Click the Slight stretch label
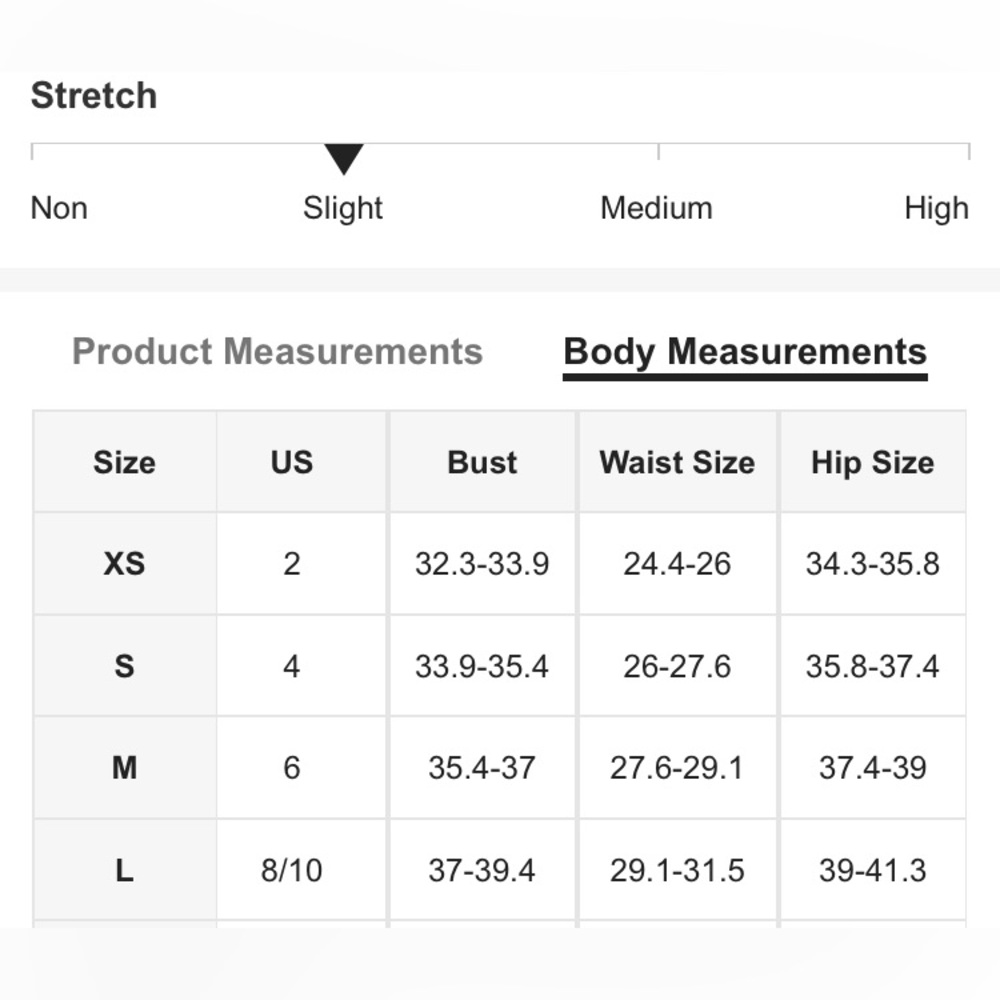Image resolution: width=1000 pixels, height=1000 pixels. click(343, 208)
